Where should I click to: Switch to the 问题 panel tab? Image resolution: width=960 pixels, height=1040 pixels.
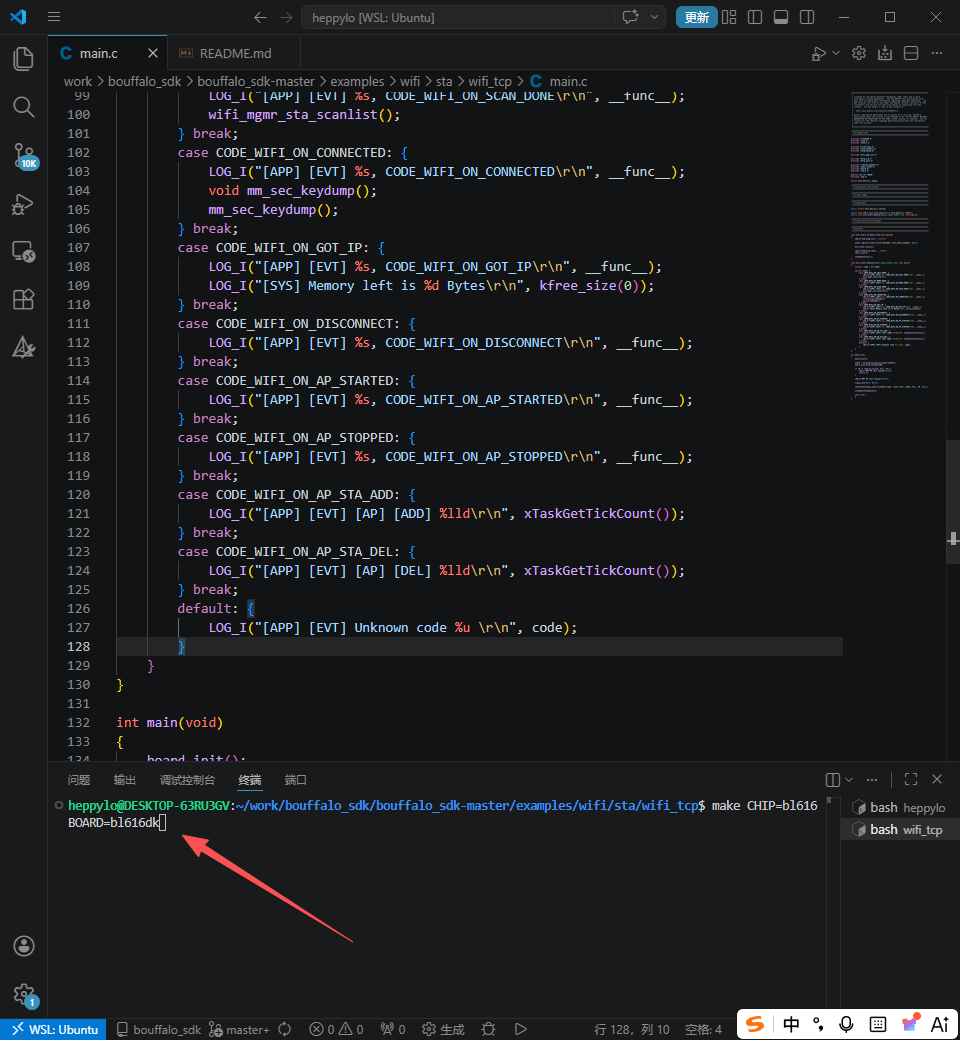[x=79, y=780]
